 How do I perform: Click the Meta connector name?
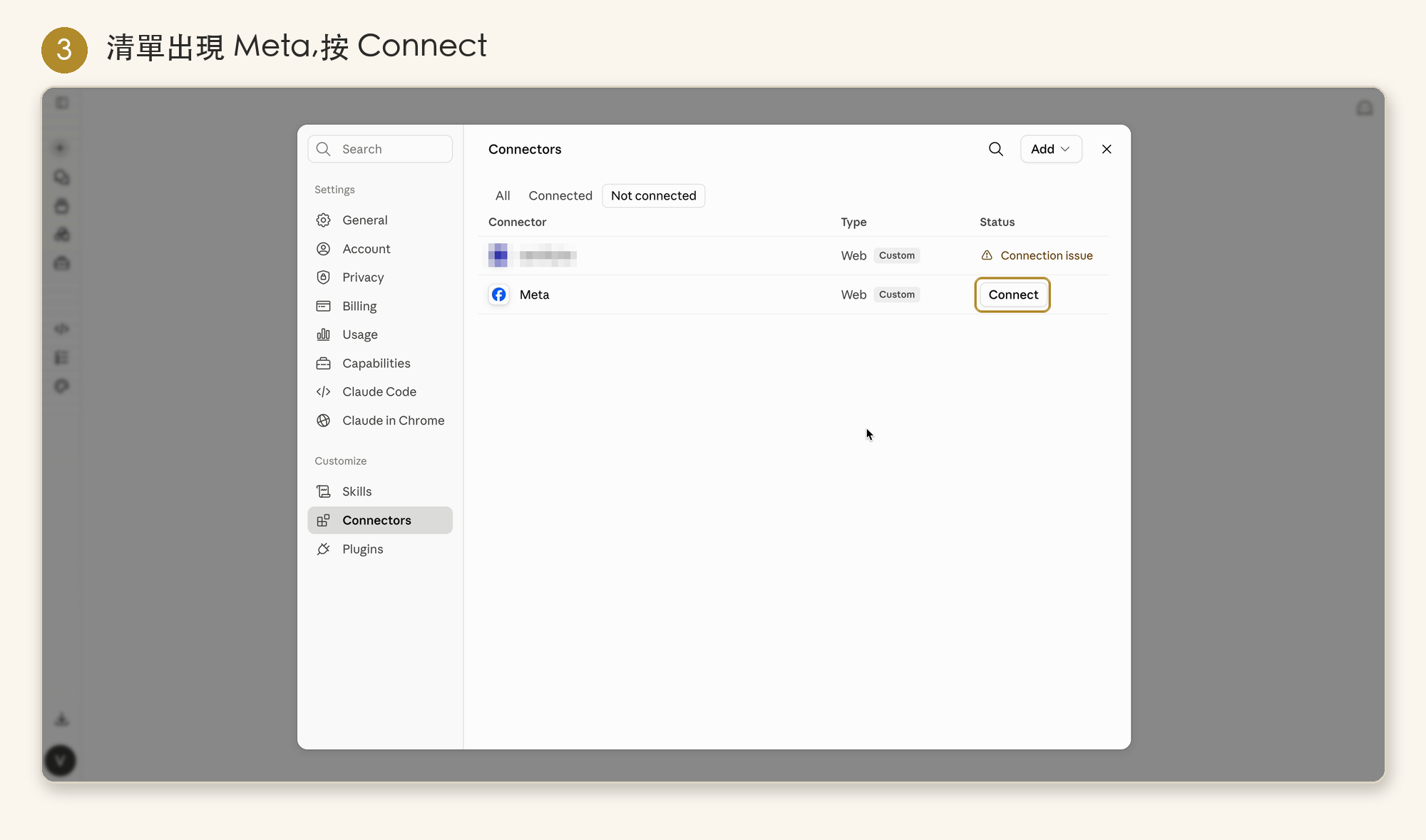(534, 294)
